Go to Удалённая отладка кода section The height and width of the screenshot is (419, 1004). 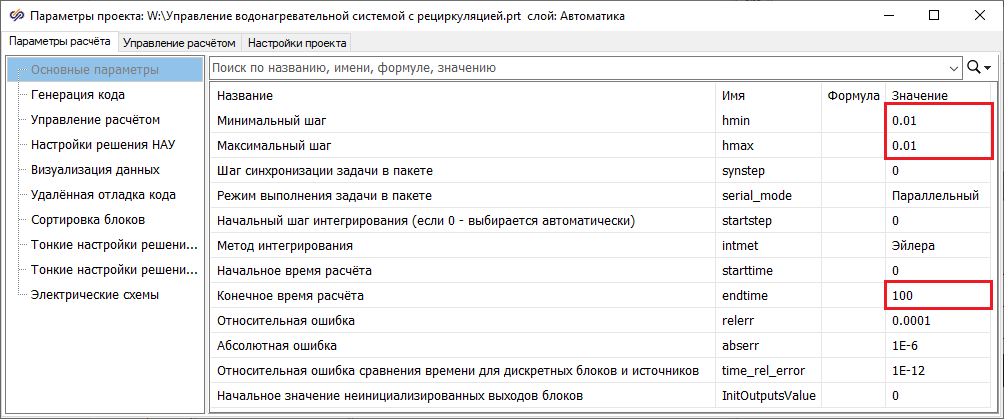pyautogui.click(x=103, y=195)
